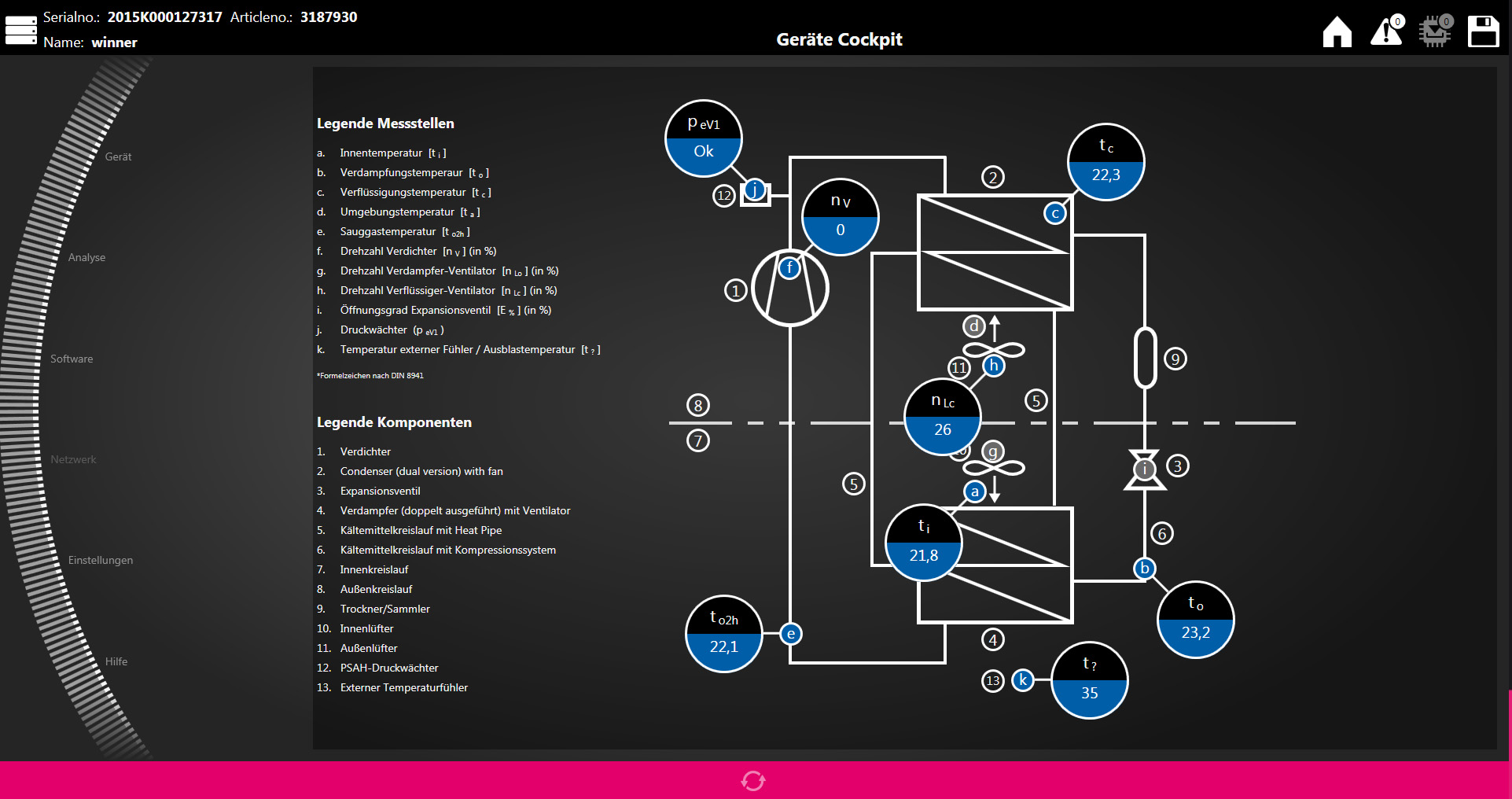Open Analyse menu item
Viewport: 1512px width, 799px height.
[86, 257]
